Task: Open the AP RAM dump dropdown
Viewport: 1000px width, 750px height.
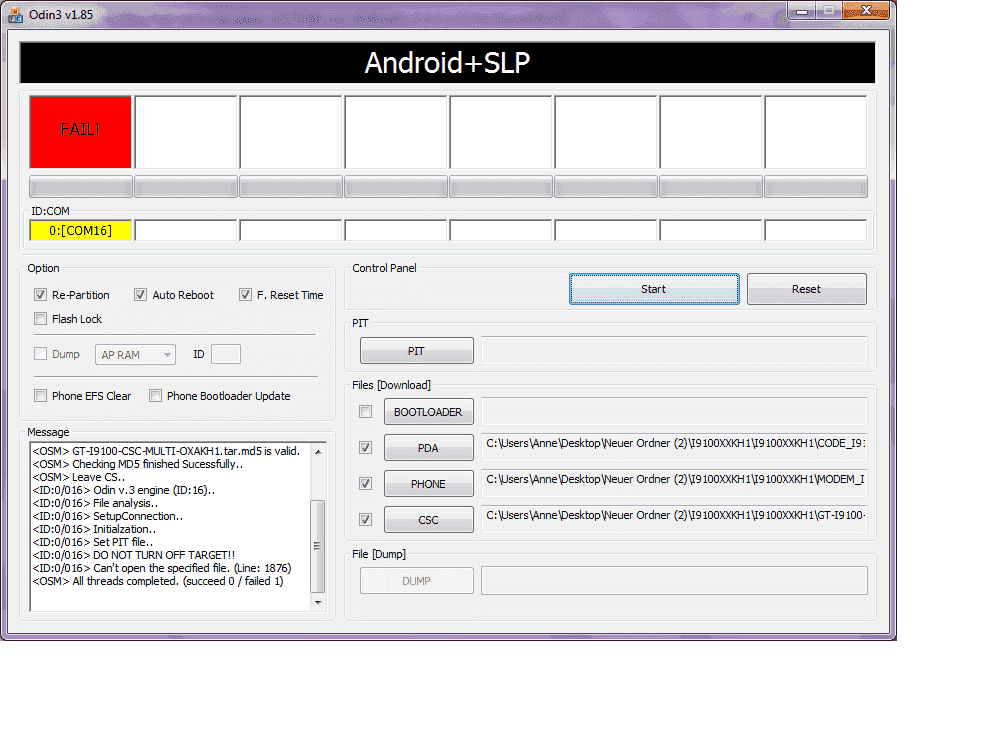Action: pos(135,355)
